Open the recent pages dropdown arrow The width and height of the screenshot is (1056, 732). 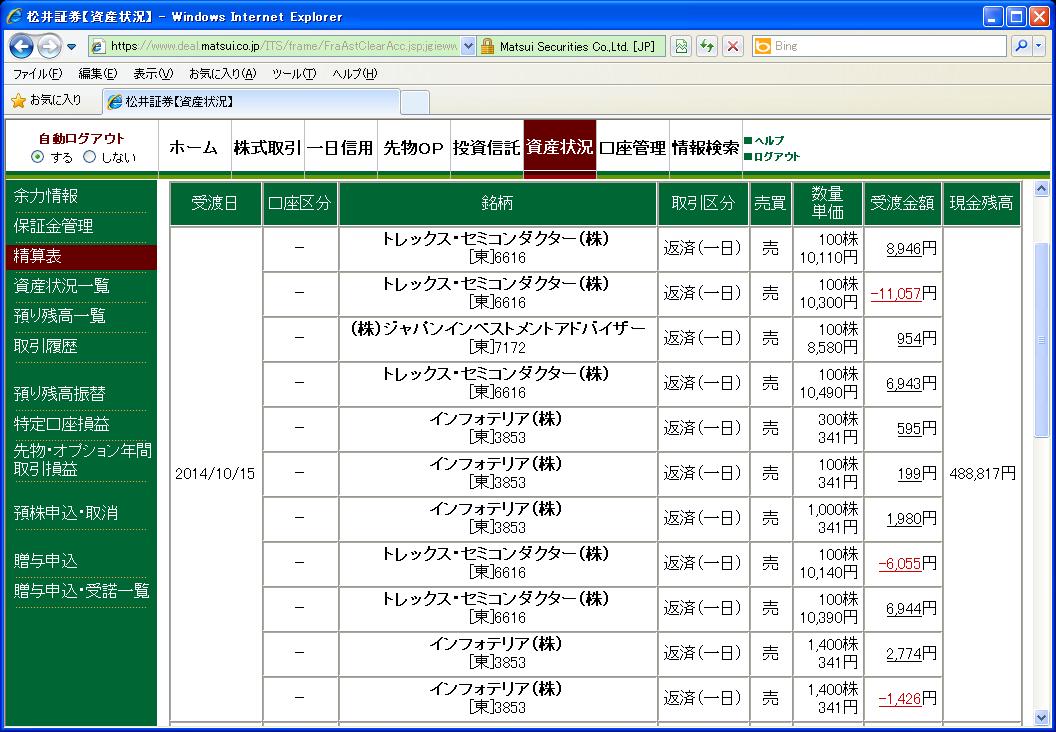[71, 47]
